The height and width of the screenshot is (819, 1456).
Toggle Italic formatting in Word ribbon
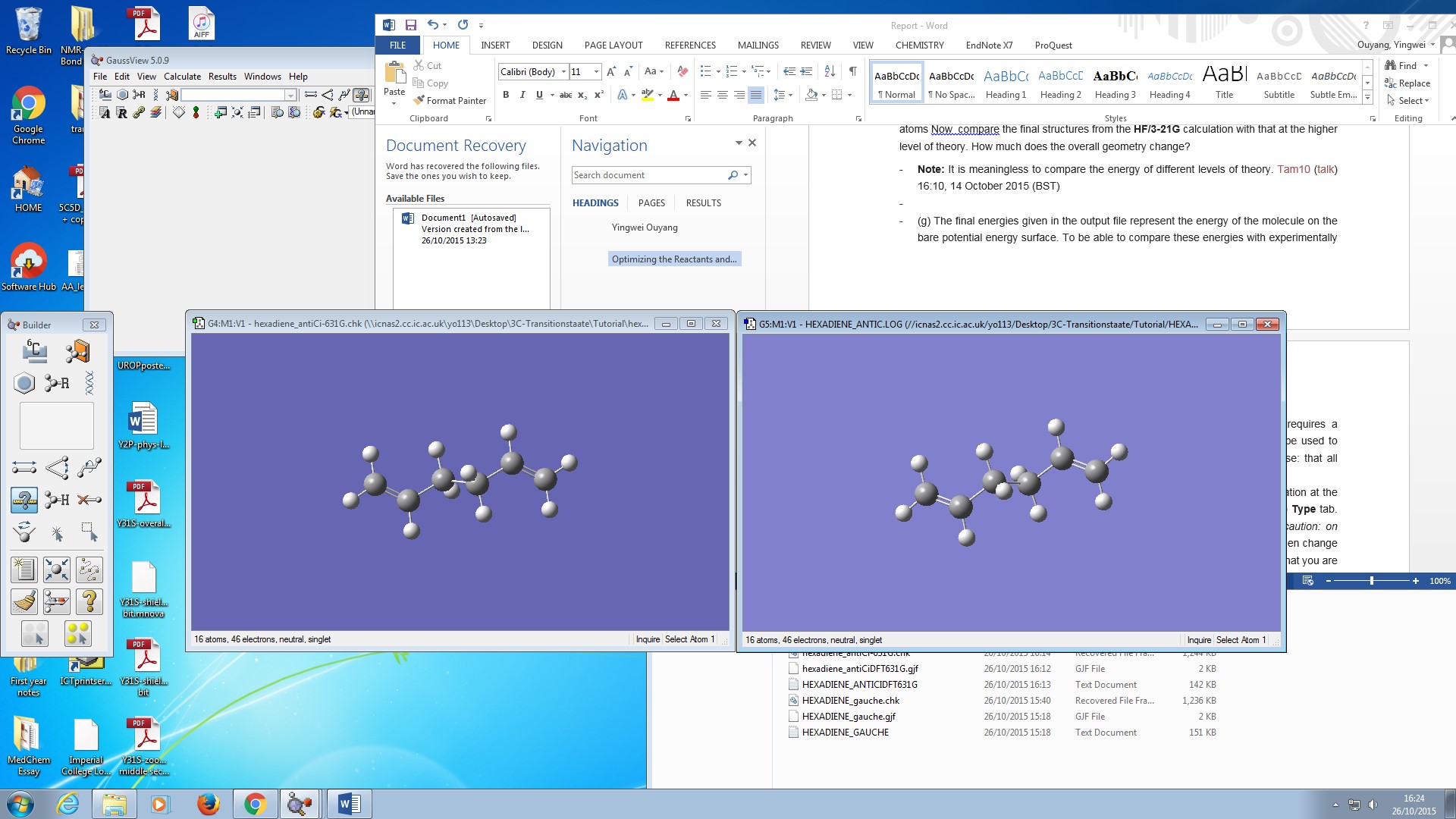[x=522, y=95]
